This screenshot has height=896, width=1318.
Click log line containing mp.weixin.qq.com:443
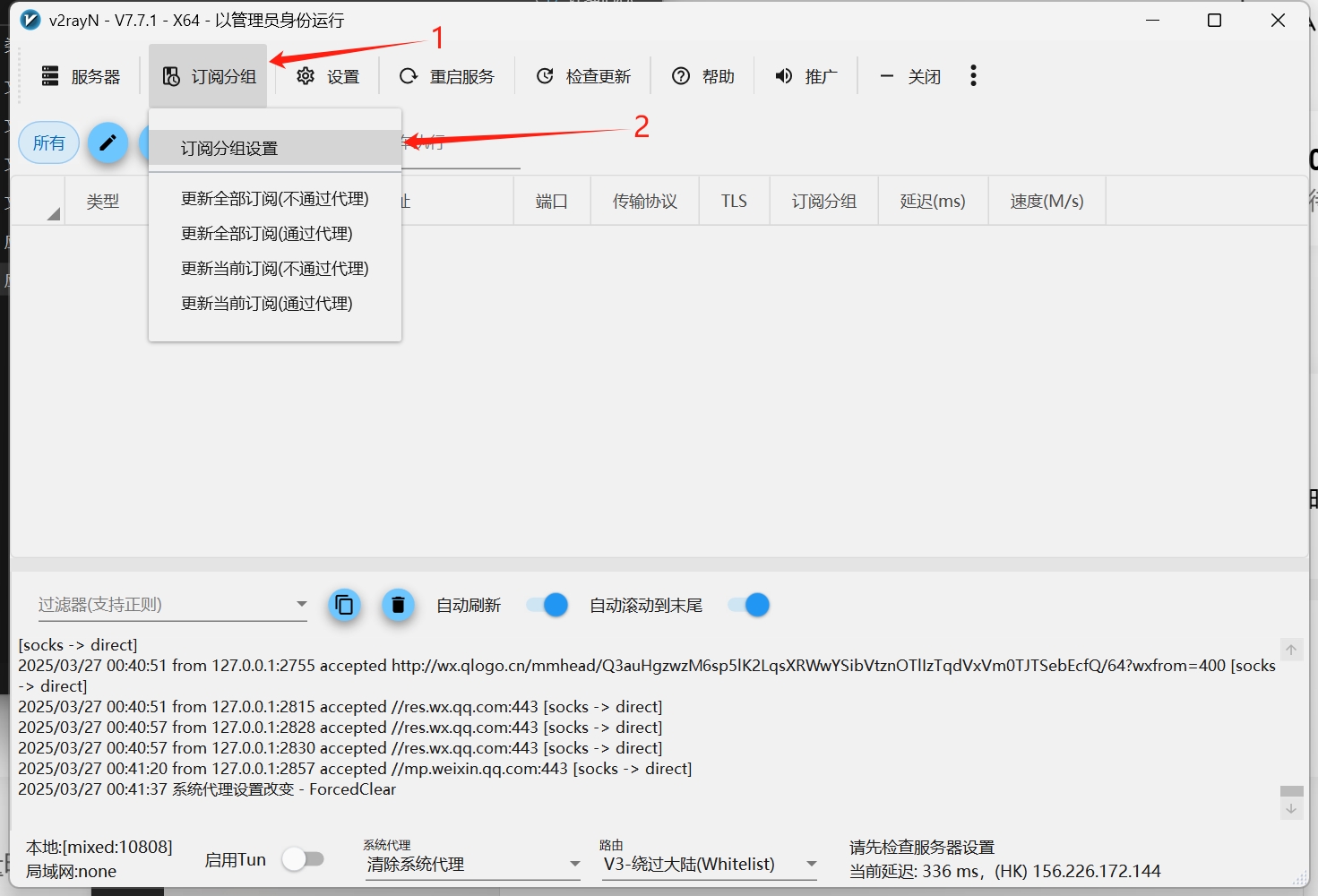tap(355, 769)
